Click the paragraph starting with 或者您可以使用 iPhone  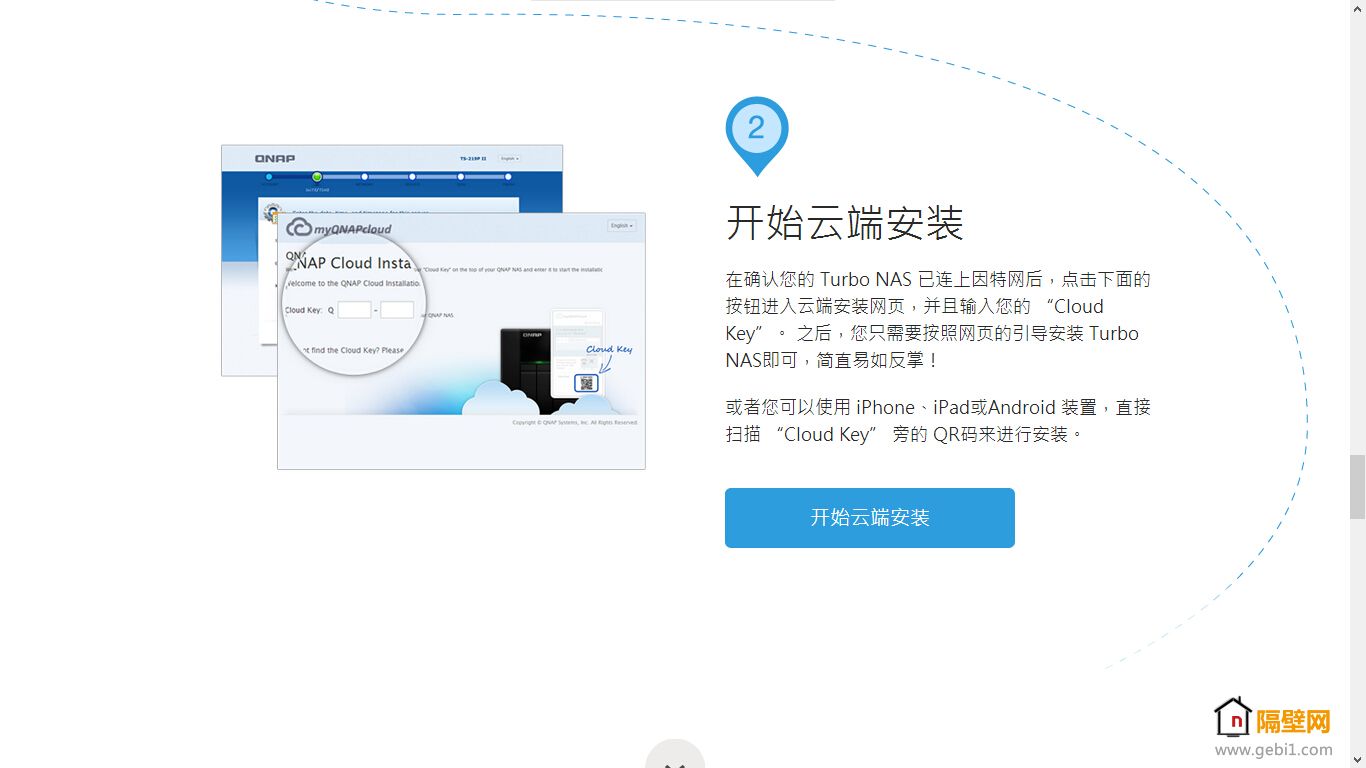point(938,421)
